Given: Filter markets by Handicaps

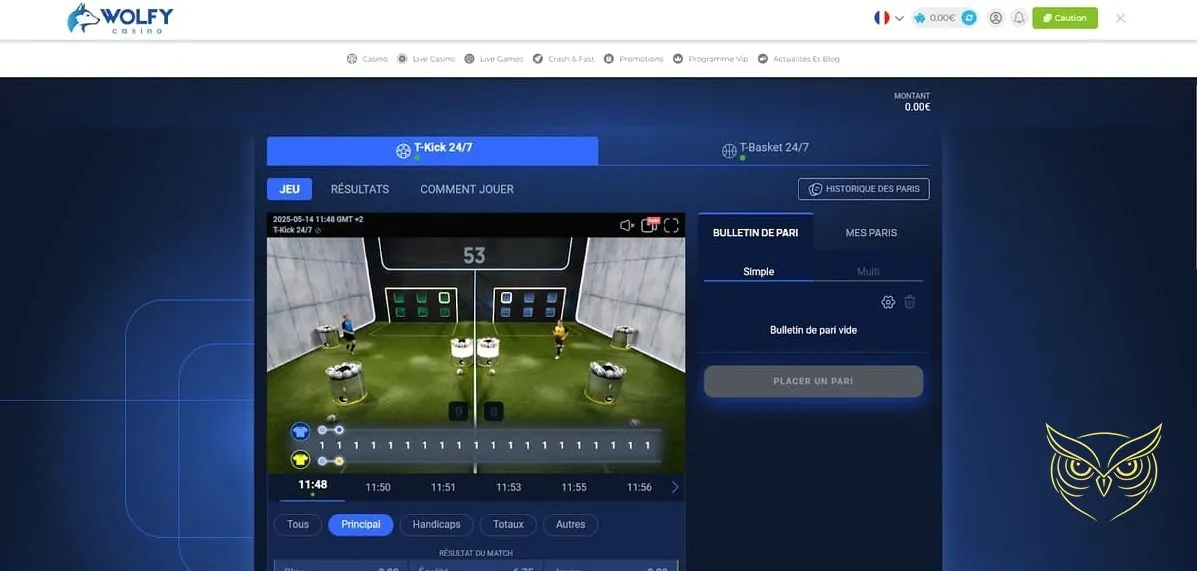Looking at the screenshot, I should (436, 524).
